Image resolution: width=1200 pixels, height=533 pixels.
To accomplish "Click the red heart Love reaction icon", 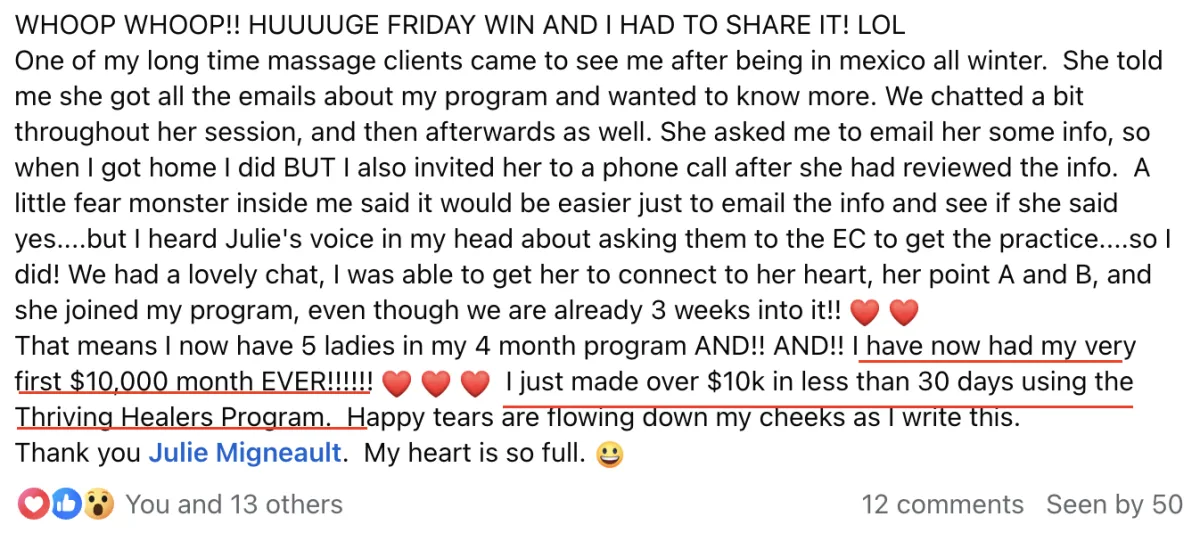I will point(32,504).
